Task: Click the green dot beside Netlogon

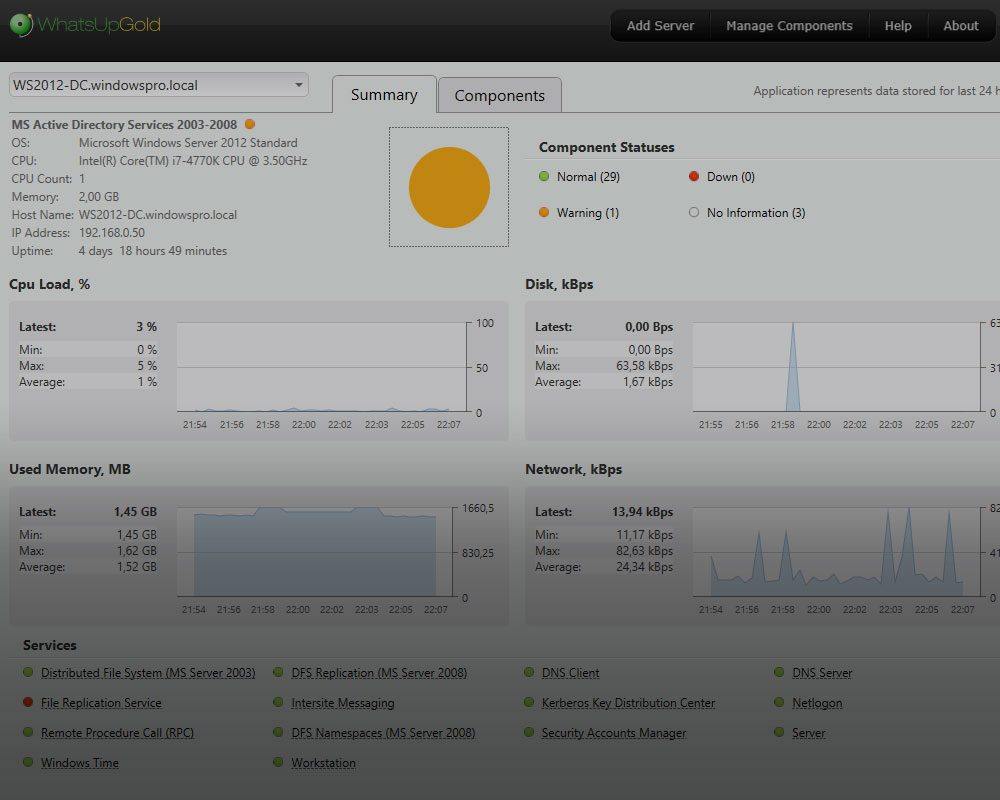Action: click(779, 702)
